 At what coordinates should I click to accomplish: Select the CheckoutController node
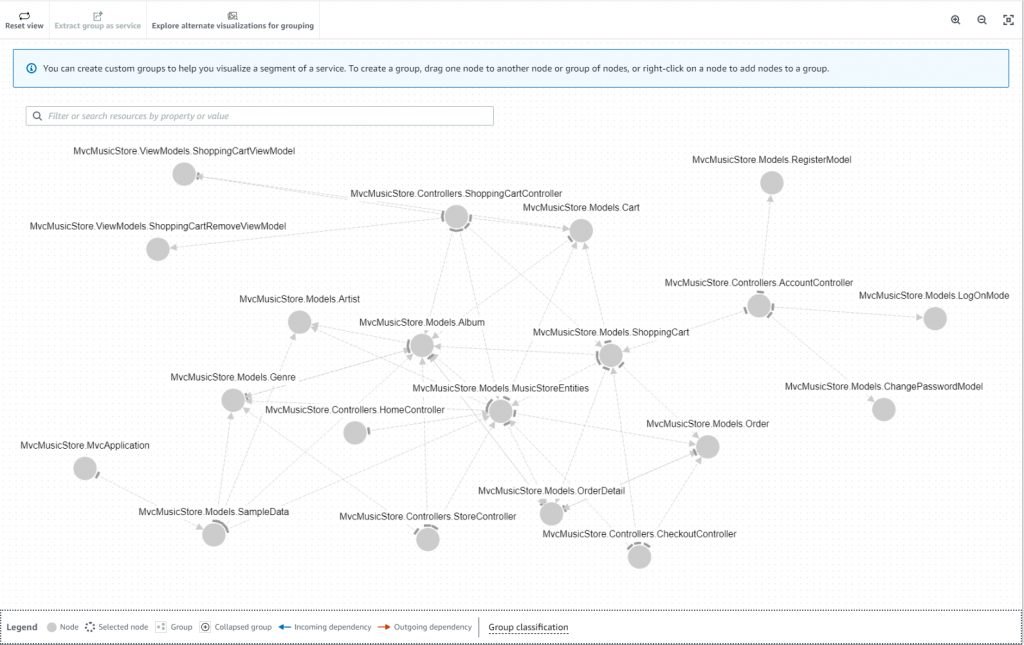pos(639,555)
